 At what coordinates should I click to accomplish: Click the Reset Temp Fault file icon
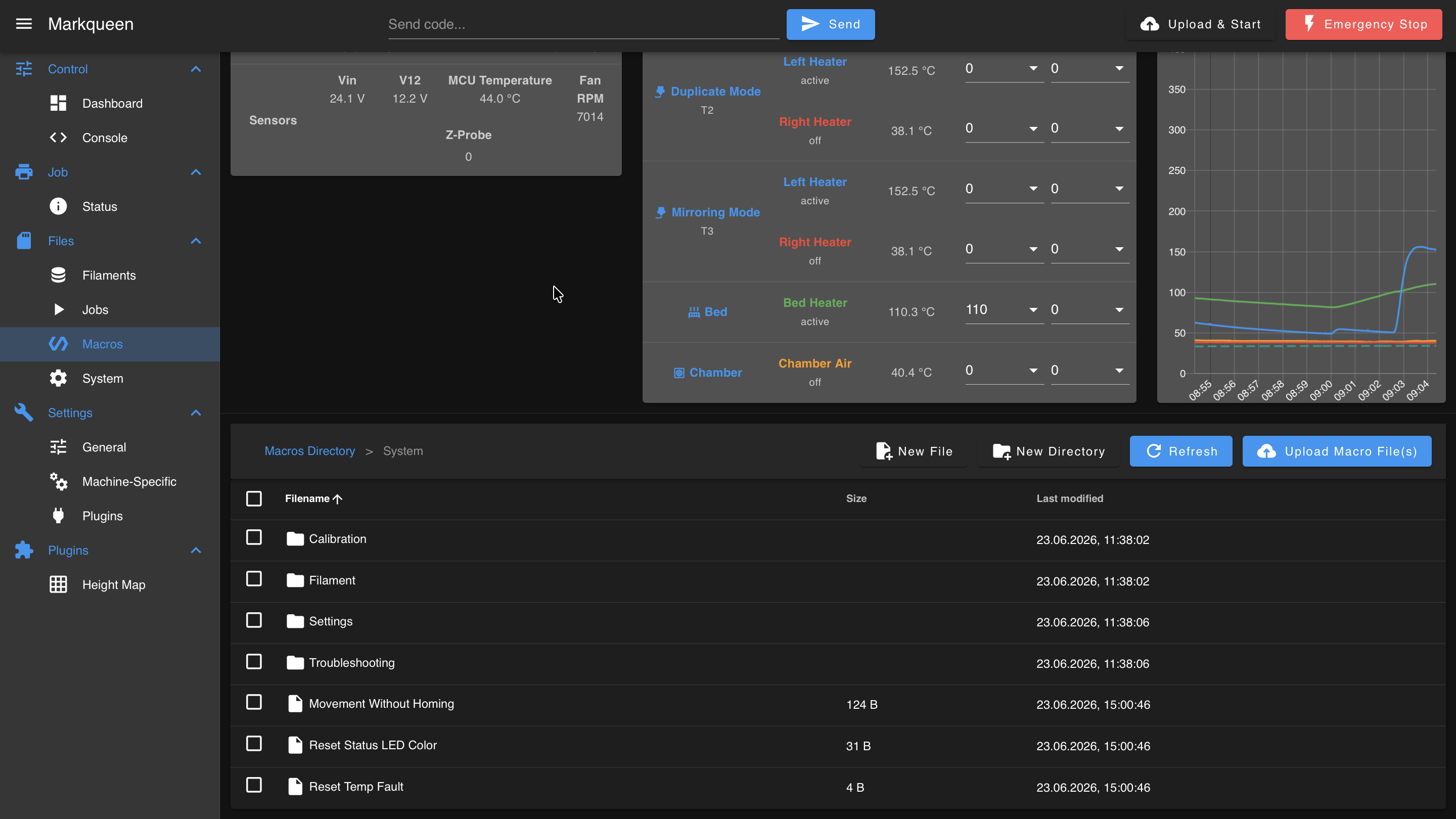pyautogui.click(x=295, y=787)
